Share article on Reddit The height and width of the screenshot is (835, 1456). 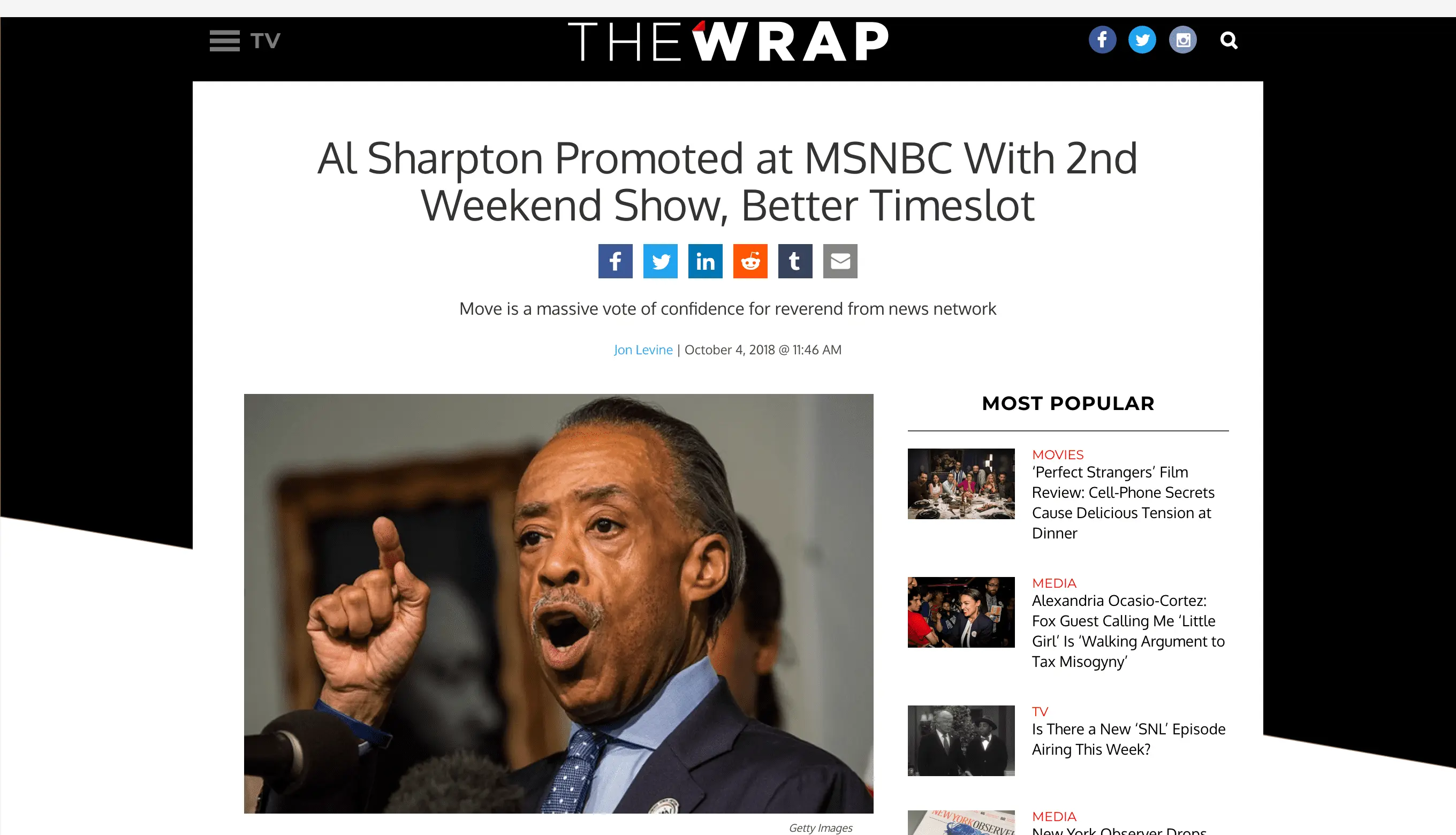pos(750,262)
